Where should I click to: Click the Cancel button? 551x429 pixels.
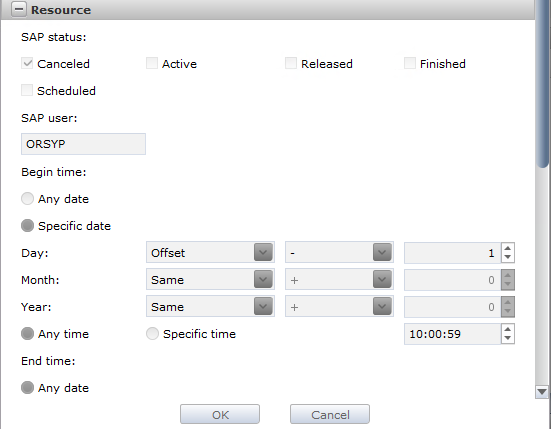coord(330,415)
